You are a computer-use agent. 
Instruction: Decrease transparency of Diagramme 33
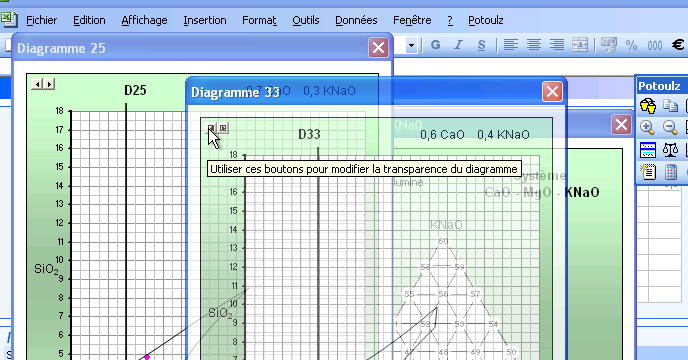211,128
